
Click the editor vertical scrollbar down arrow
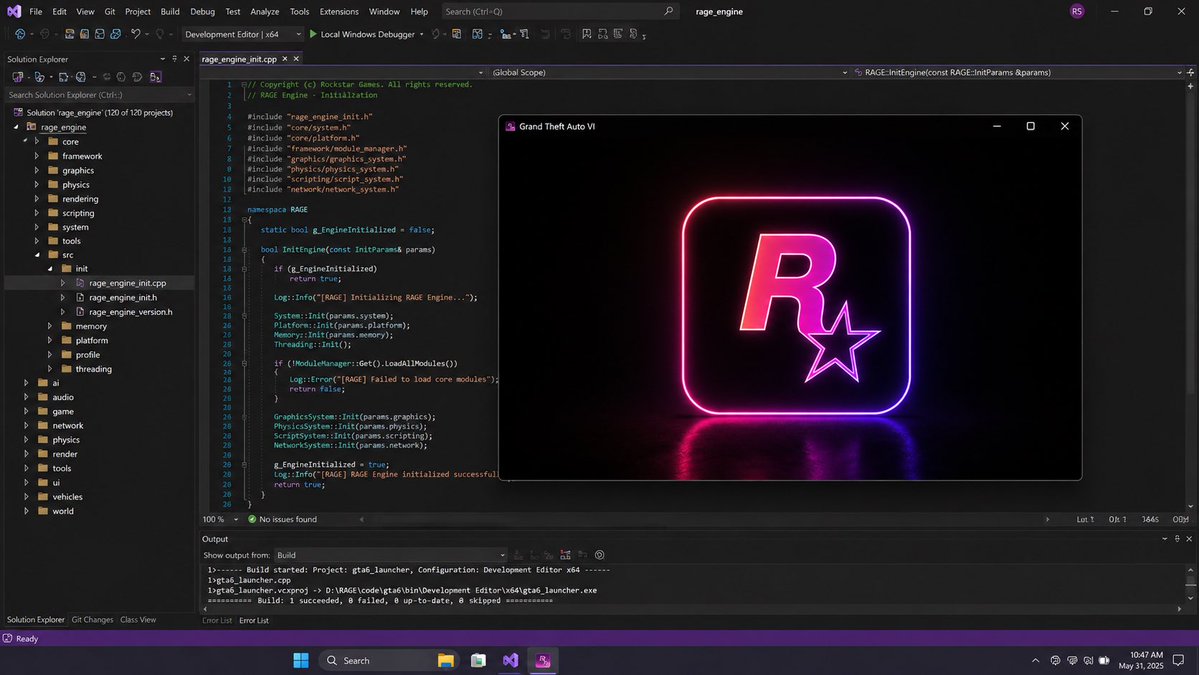pos(1191,506)
